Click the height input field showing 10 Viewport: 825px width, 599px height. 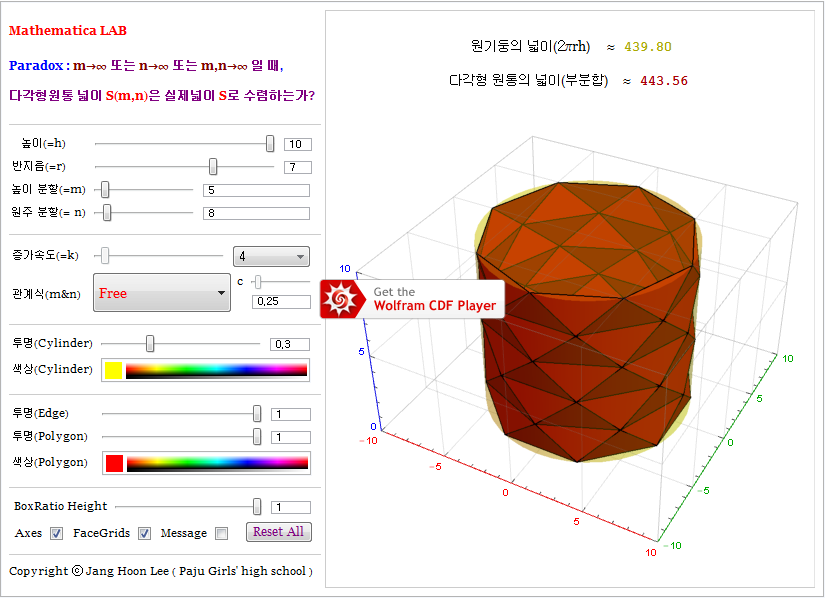click(298, 144)
